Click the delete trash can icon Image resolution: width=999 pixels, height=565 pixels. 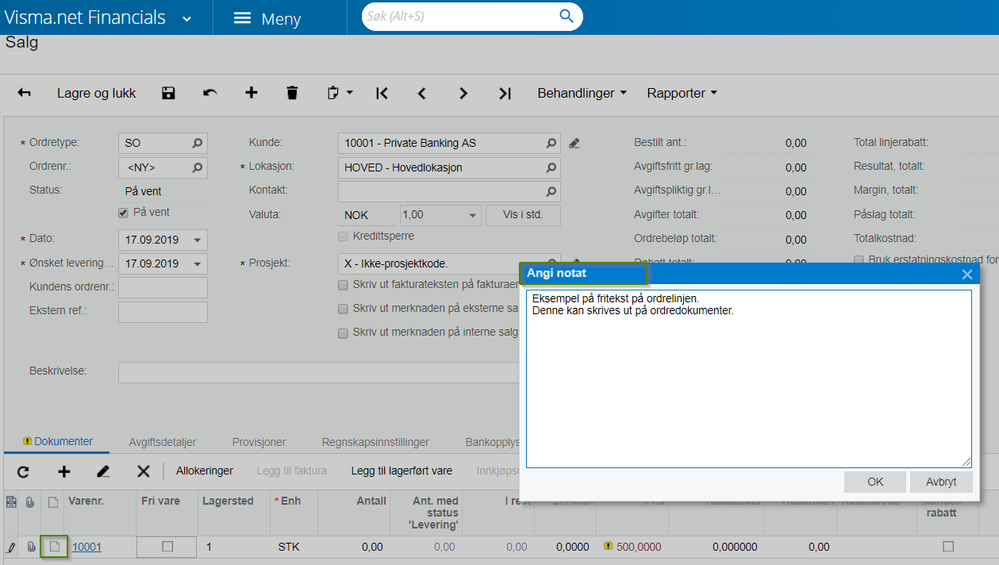point(292,93)
